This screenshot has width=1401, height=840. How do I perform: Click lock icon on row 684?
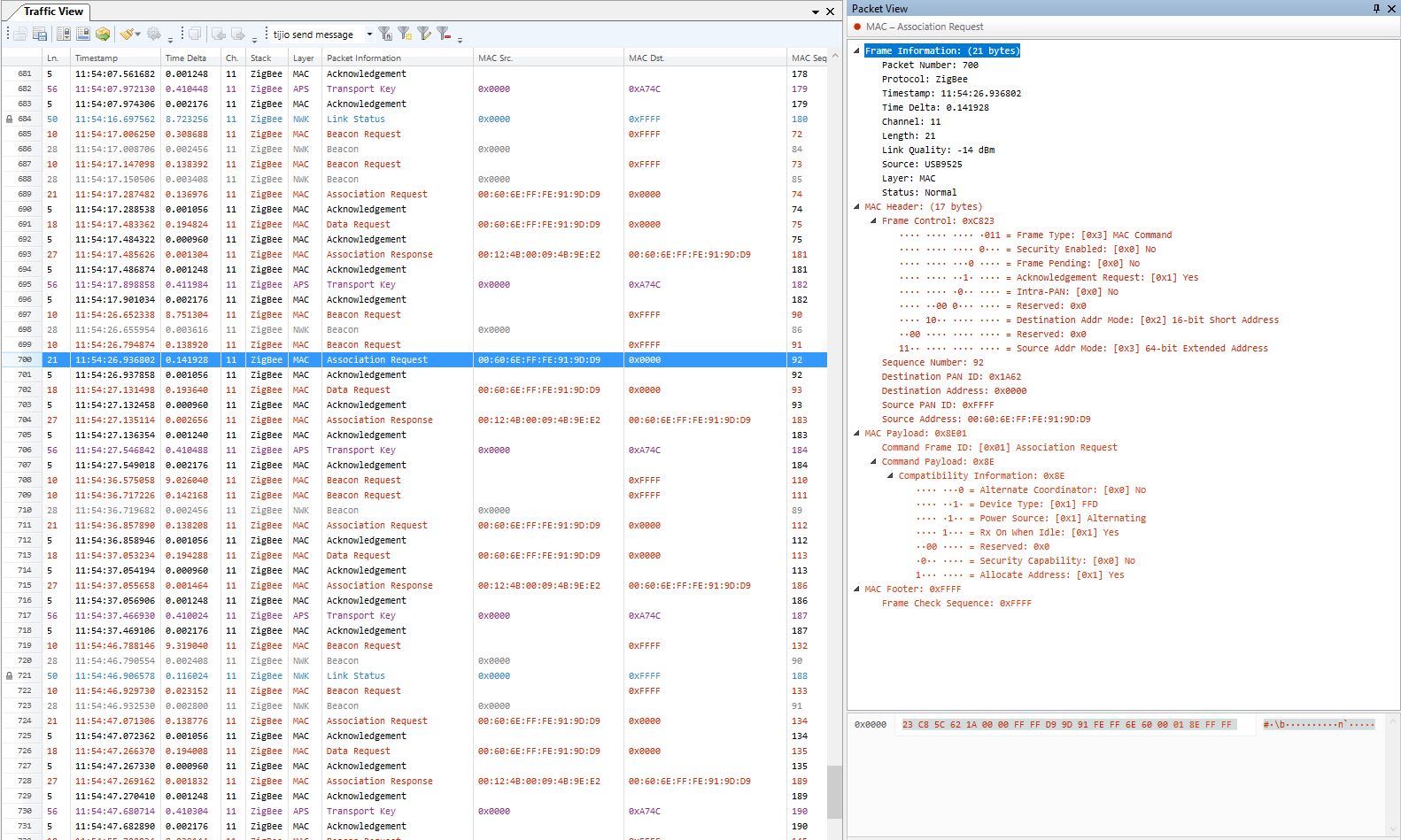click(9, 119)
